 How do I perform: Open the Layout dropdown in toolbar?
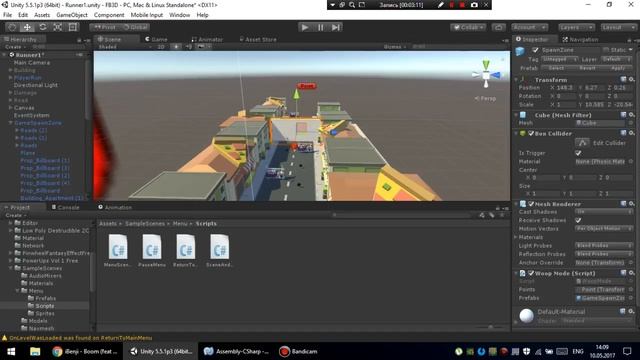click(618, 27)
